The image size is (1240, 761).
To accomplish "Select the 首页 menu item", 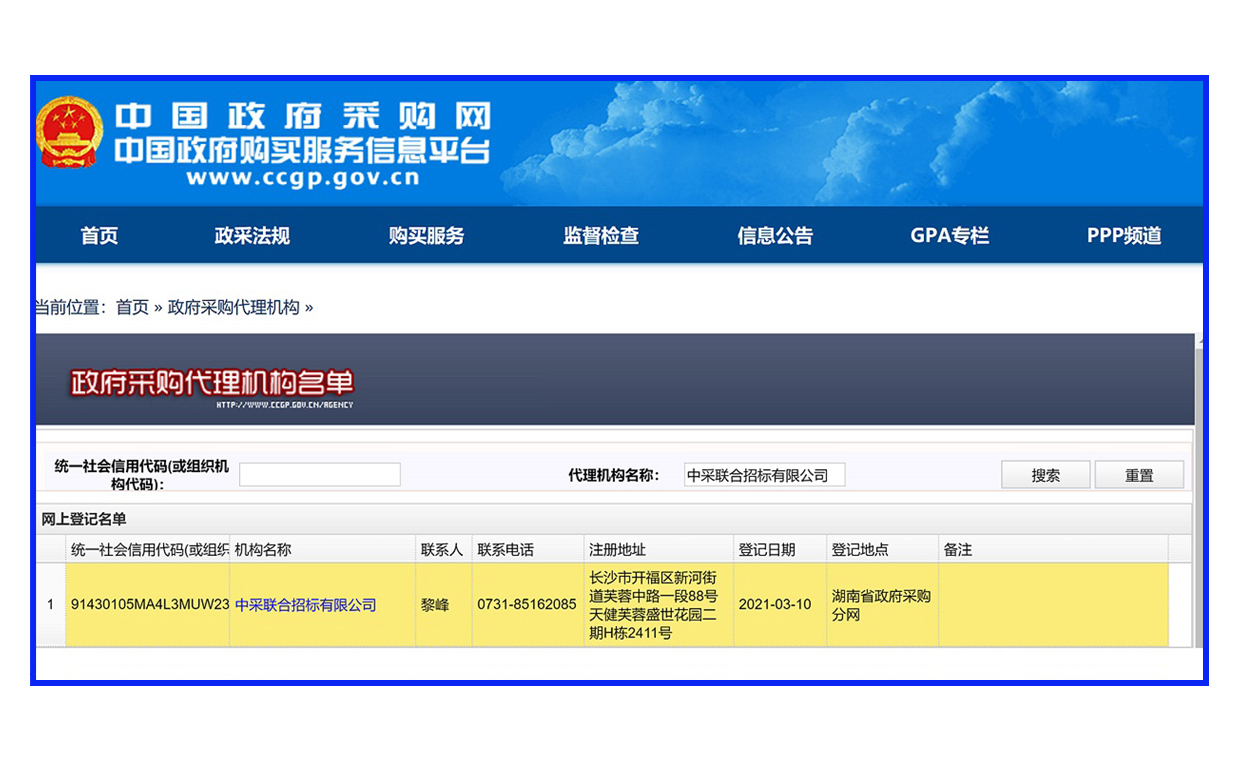I will 99,235.
